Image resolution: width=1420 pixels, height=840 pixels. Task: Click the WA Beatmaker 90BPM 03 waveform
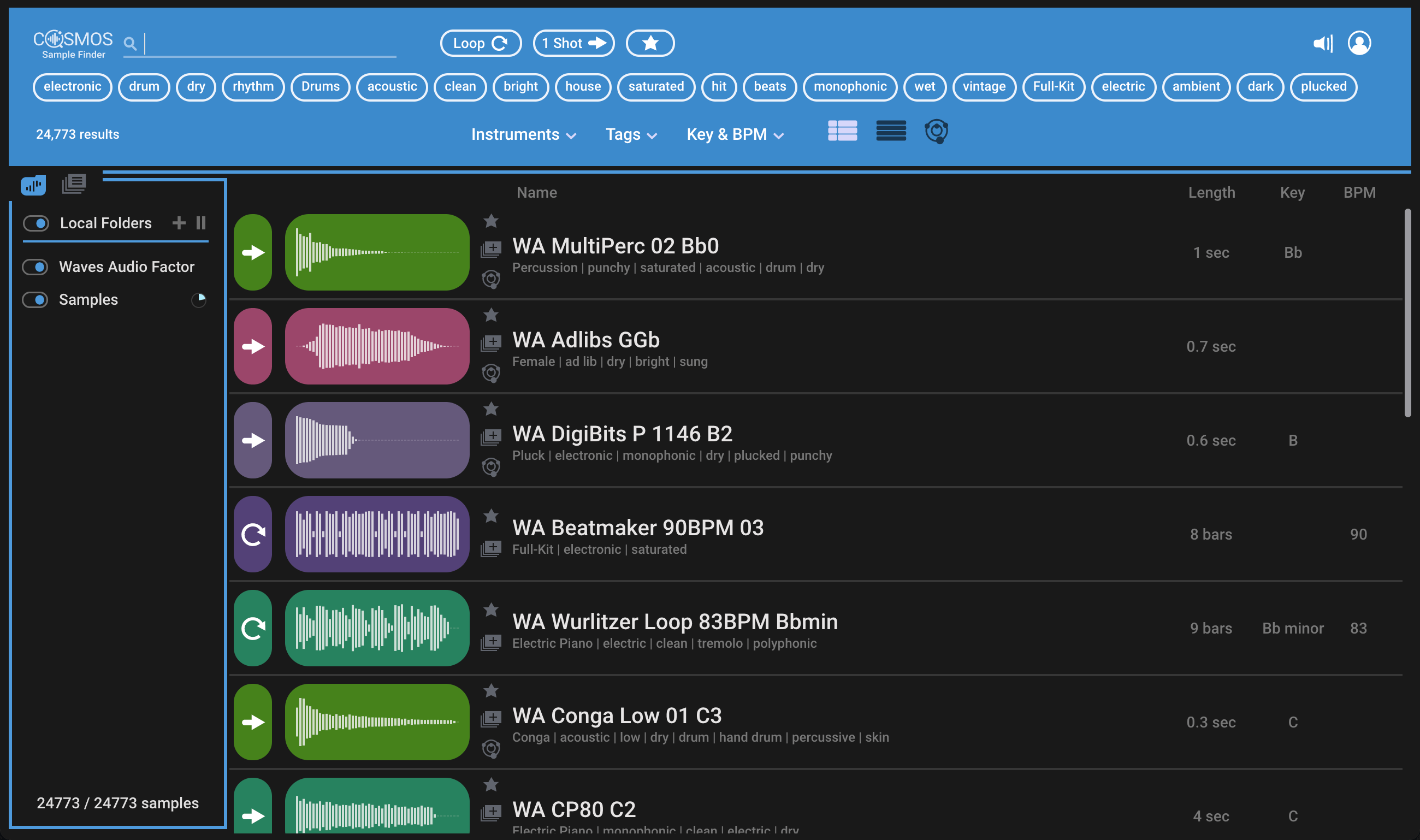pyautogui.click(x=377, y=534)
